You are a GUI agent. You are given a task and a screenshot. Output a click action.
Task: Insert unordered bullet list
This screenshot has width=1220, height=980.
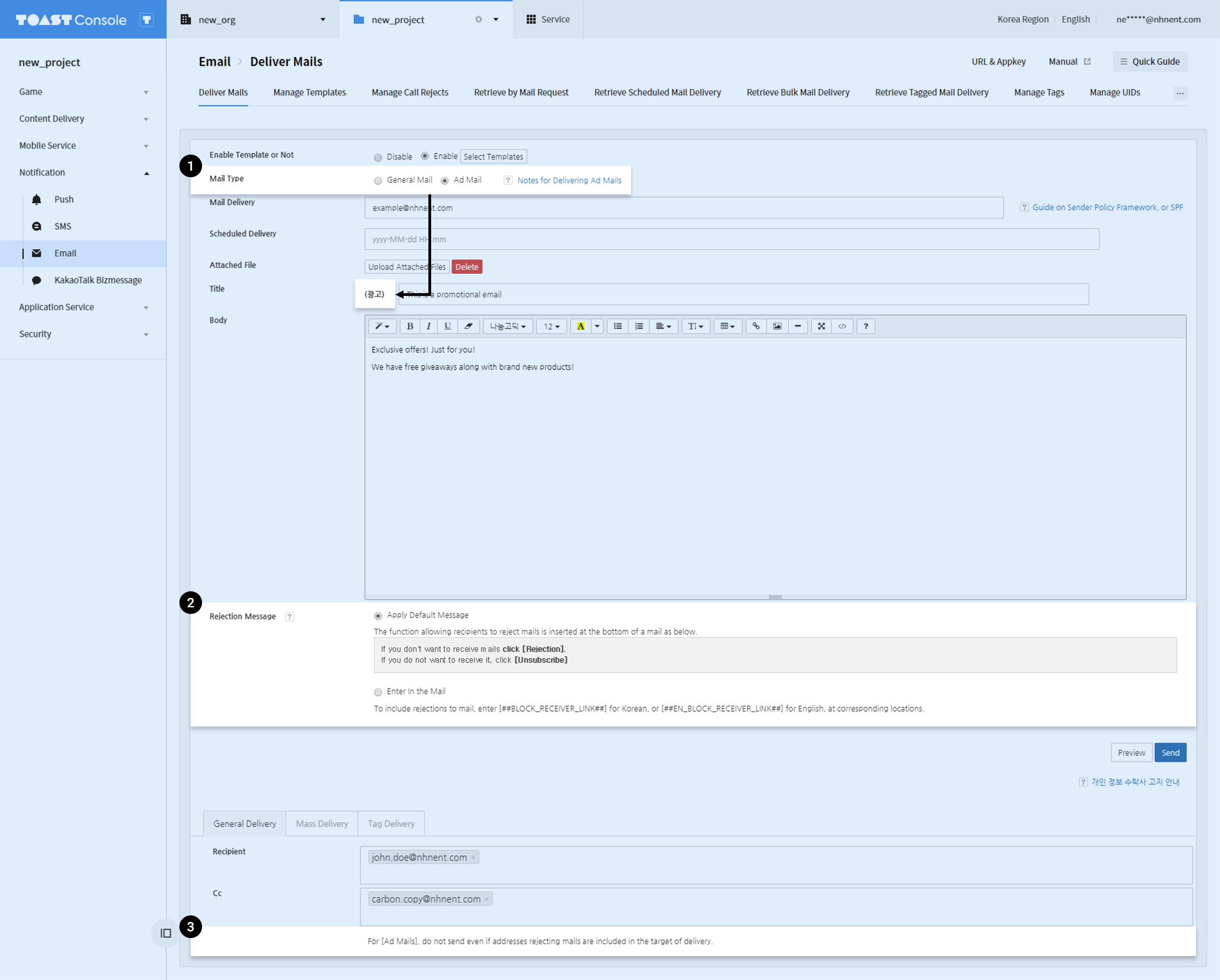[x=617, y=326]
